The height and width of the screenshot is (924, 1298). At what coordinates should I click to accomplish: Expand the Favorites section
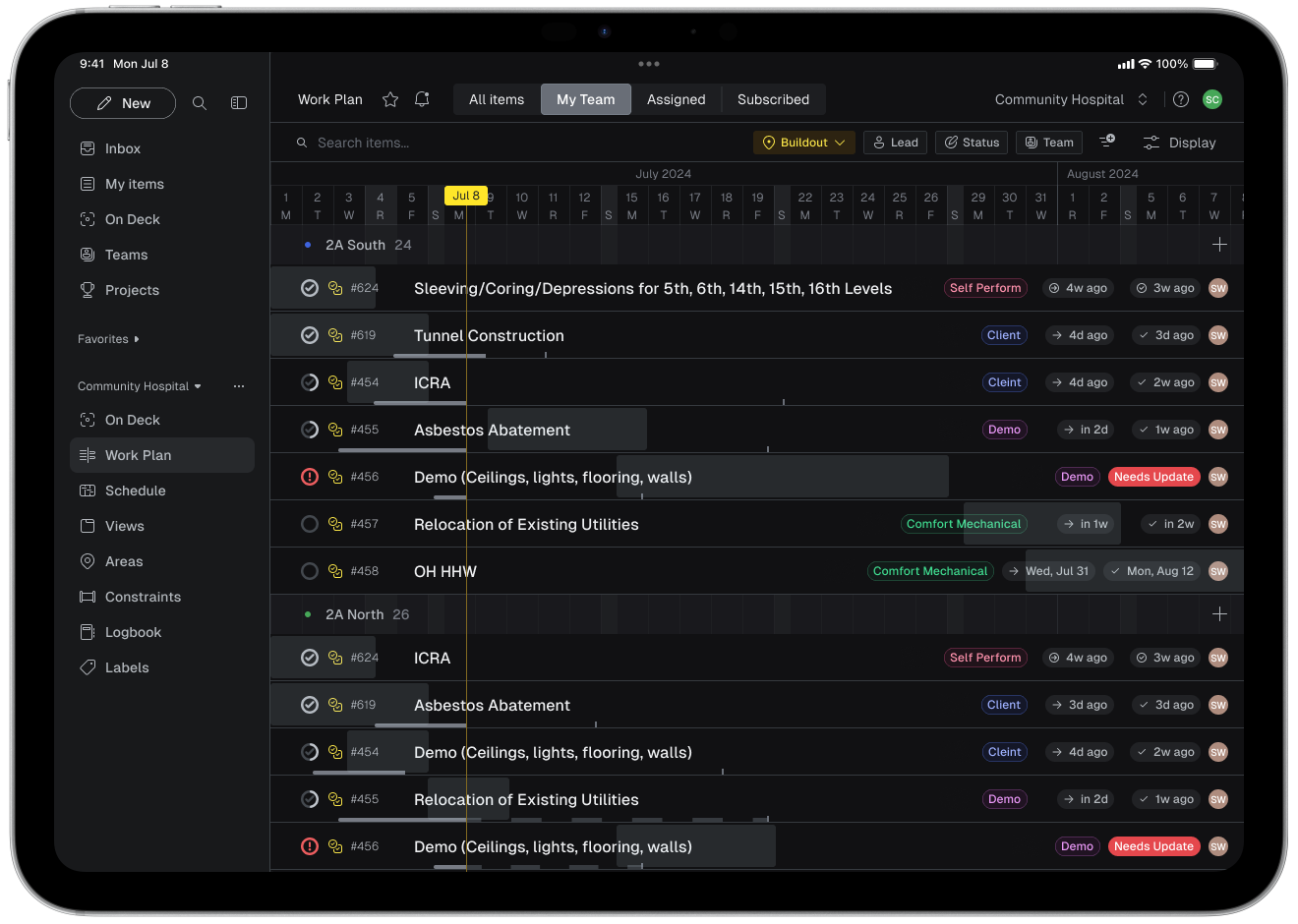tap(108, 339)
